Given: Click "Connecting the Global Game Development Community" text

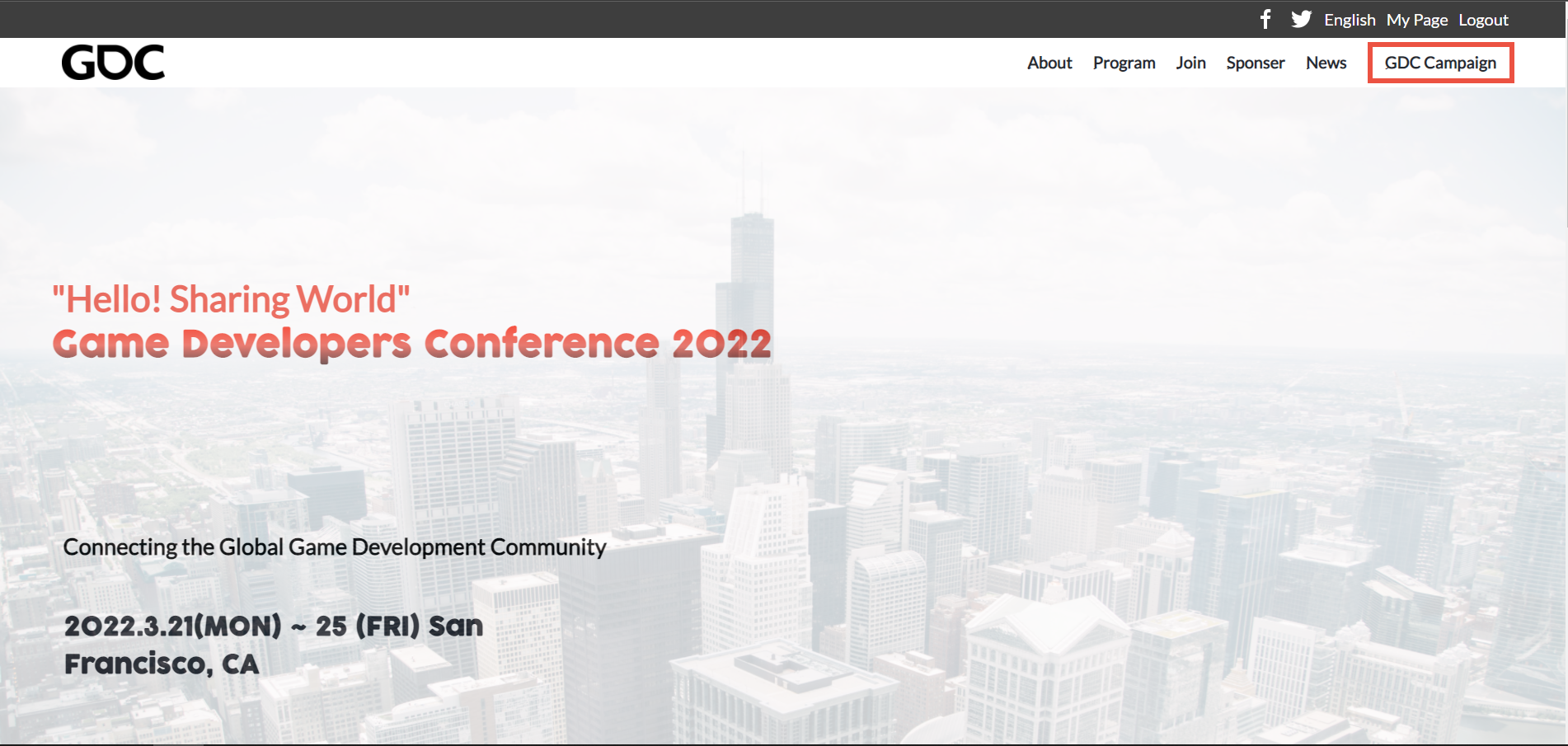Looking at the screenshot, I should [x=335, y=547].
